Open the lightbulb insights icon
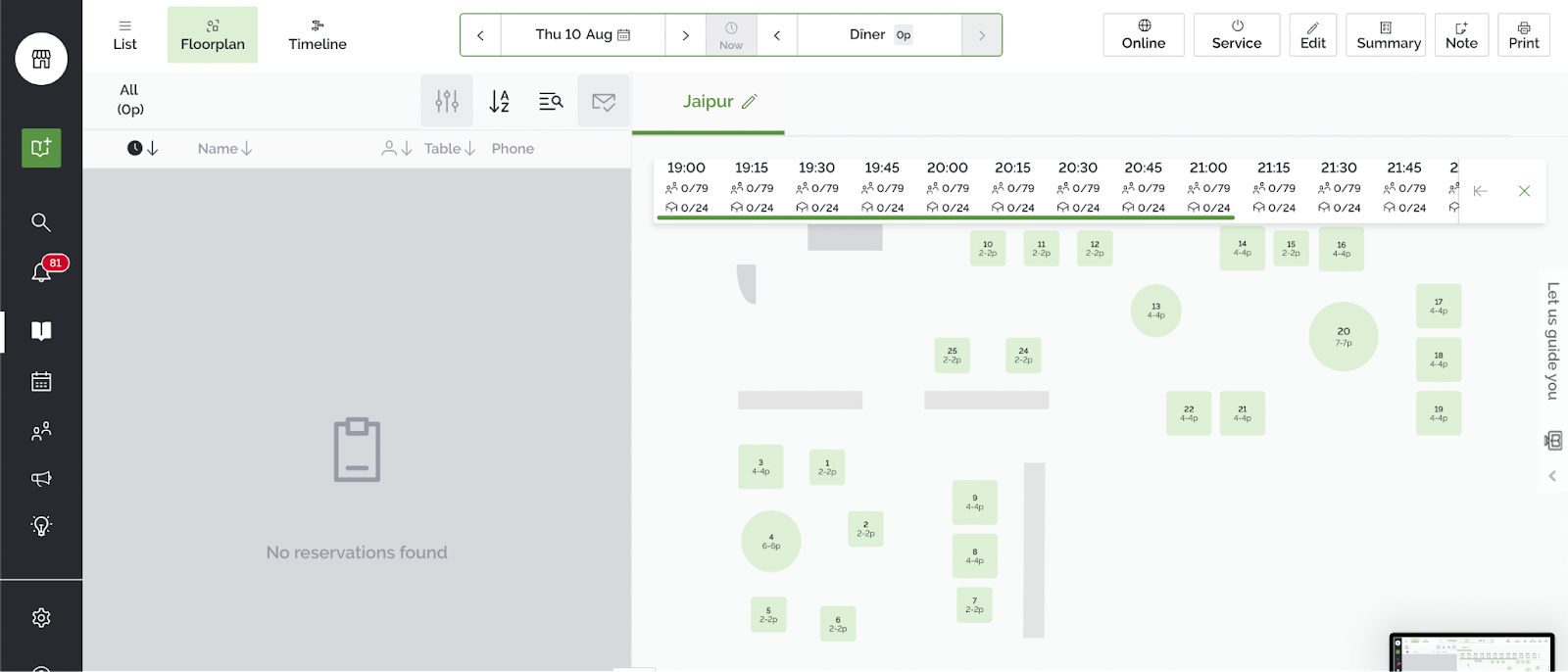 pos(41,526)
